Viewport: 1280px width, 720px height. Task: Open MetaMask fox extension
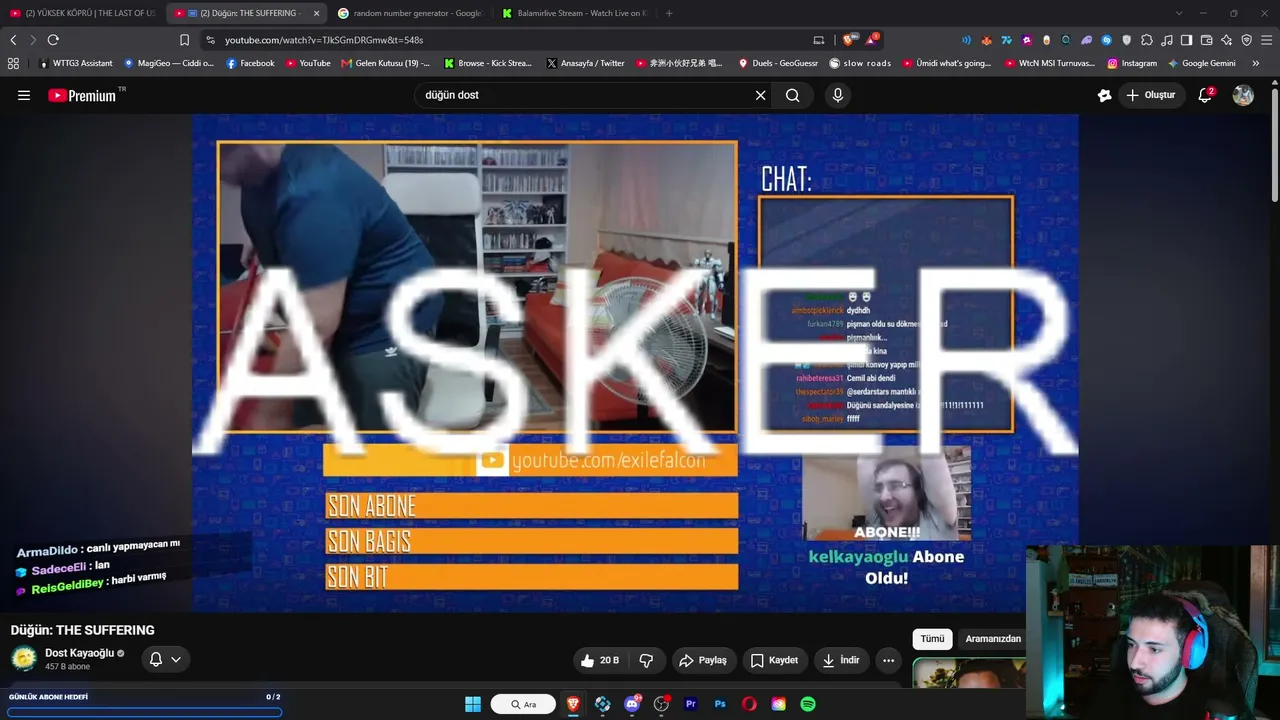pyautogui.click(x=986, y=40)
